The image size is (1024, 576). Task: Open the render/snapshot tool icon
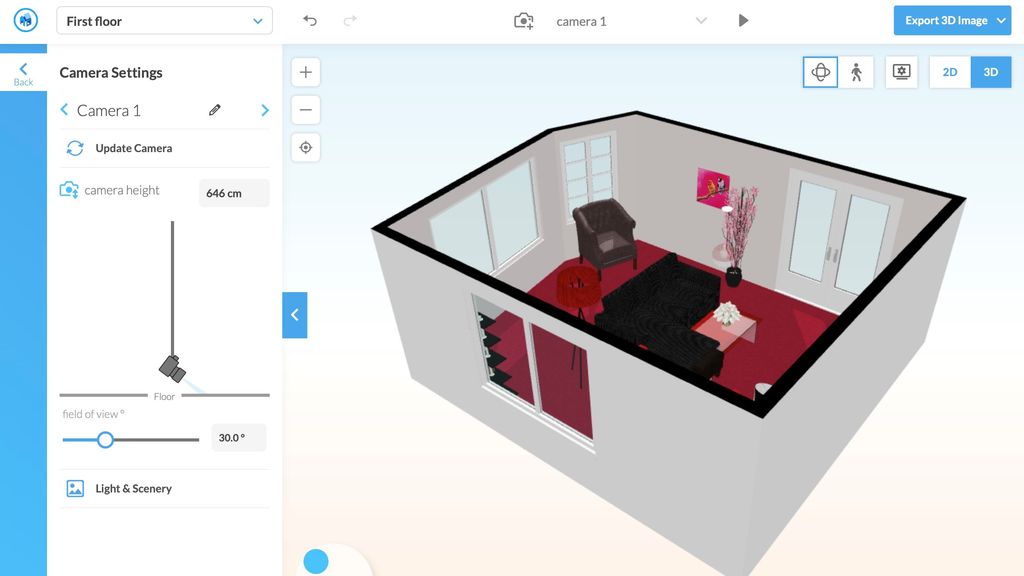click(901, 71)
